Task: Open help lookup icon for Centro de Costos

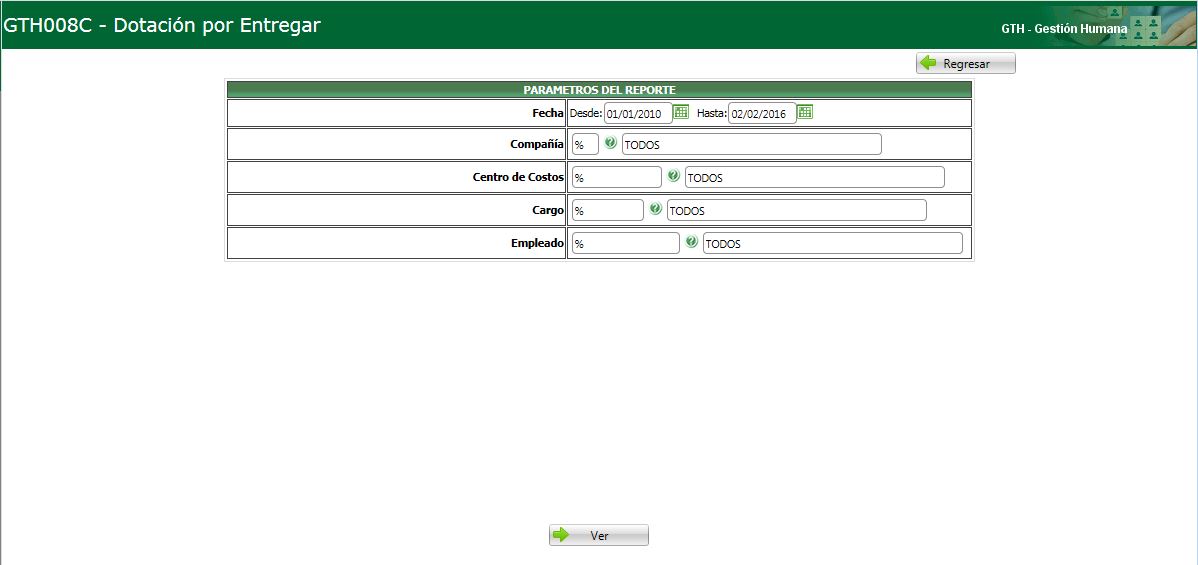Action: tap(673, 175)
